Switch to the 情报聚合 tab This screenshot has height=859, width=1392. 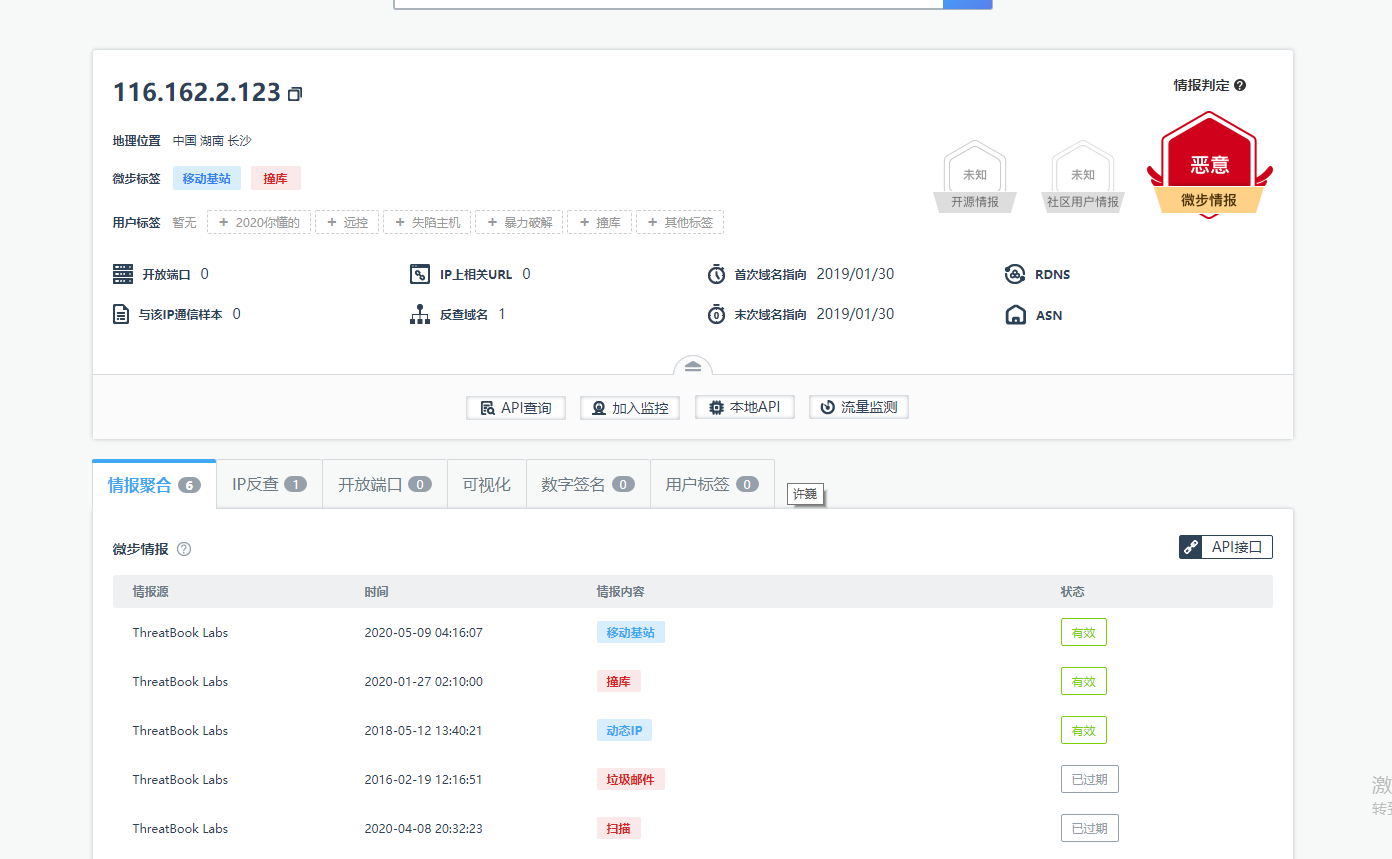coord(154,485)
